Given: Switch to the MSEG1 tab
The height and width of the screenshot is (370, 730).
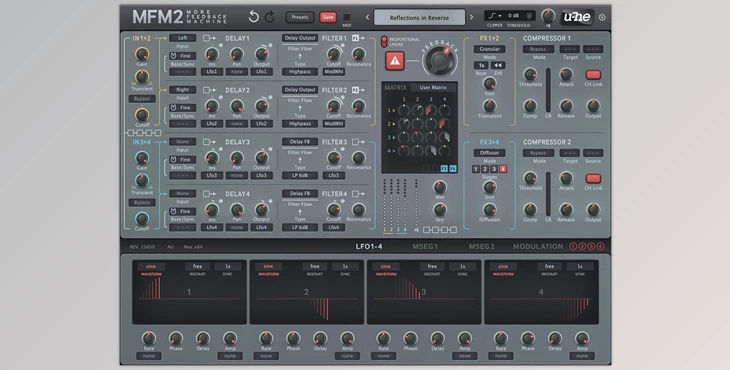Looking at the screenshot, I should (x=425, y=246).
